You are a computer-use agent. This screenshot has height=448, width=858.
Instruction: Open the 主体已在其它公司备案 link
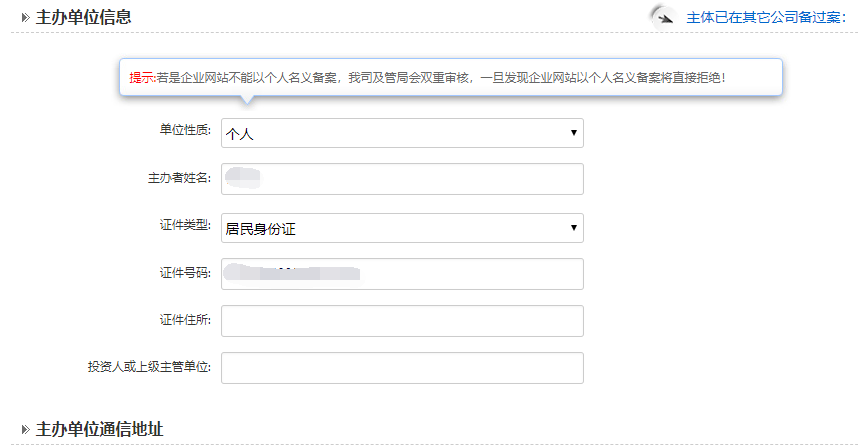pyautogui.click(x=766, y=17)
